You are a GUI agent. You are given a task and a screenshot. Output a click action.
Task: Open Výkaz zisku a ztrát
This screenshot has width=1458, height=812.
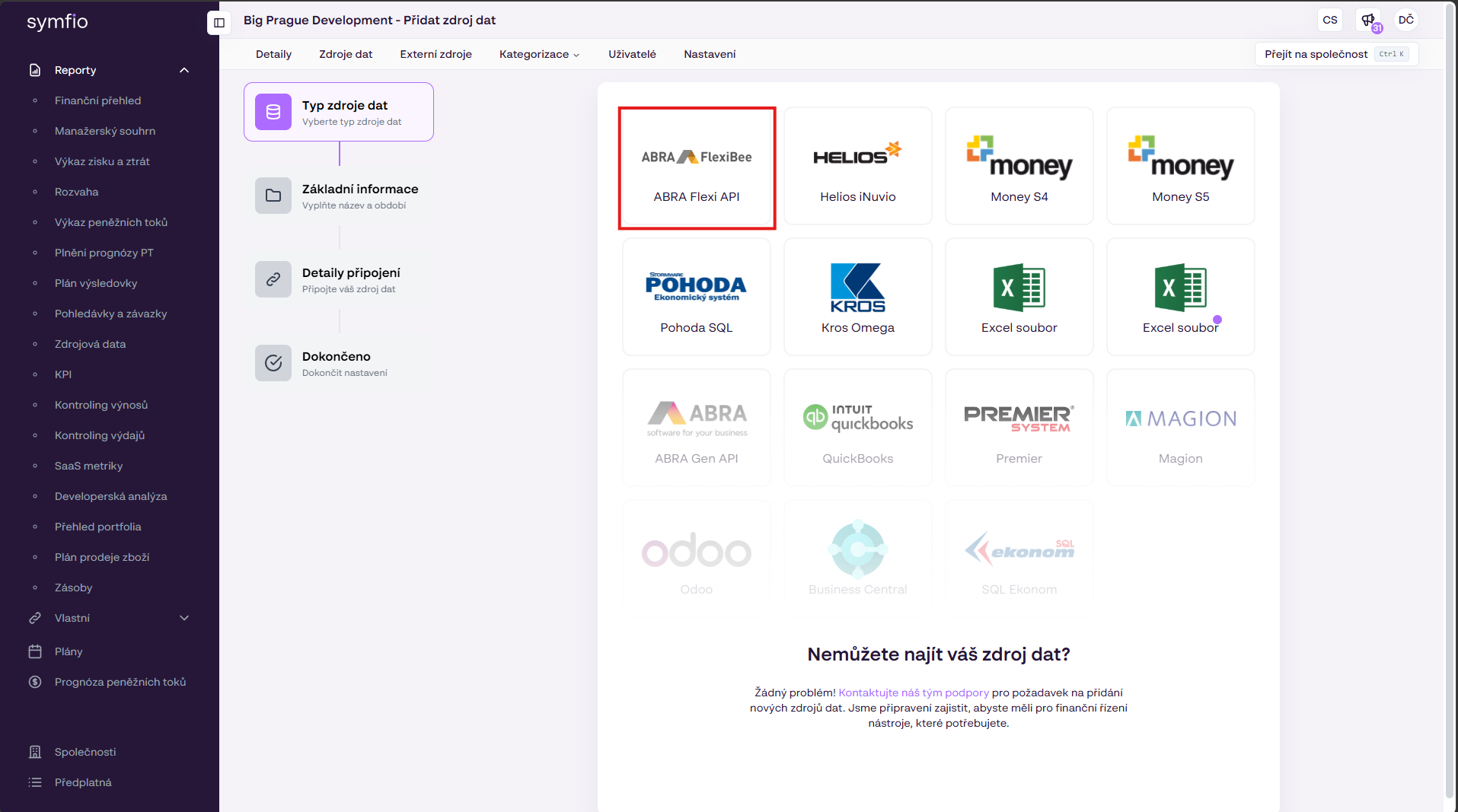(102, 161)
